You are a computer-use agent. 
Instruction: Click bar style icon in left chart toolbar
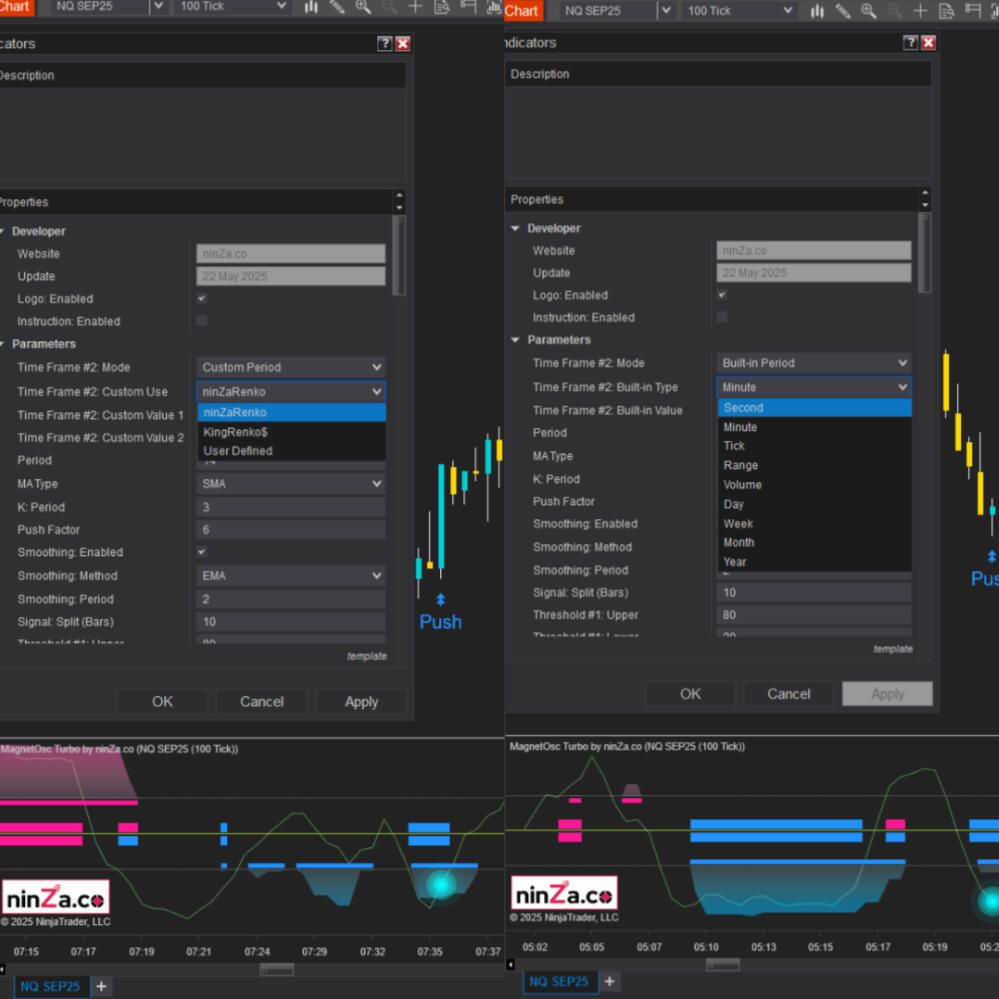311,8
